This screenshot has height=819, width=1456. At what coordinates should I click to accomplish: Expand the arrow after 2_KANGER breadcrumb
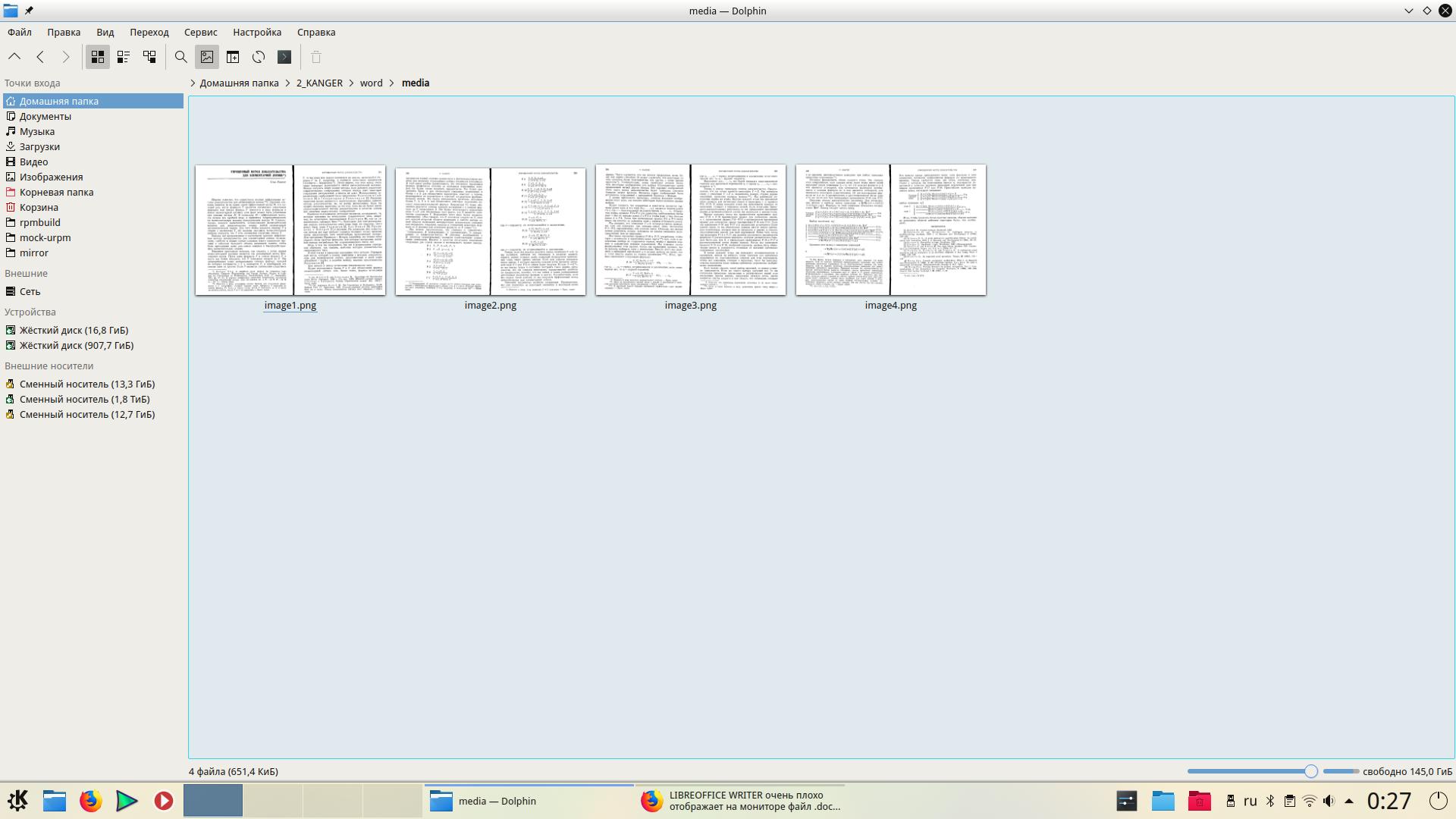coord(352,83)
